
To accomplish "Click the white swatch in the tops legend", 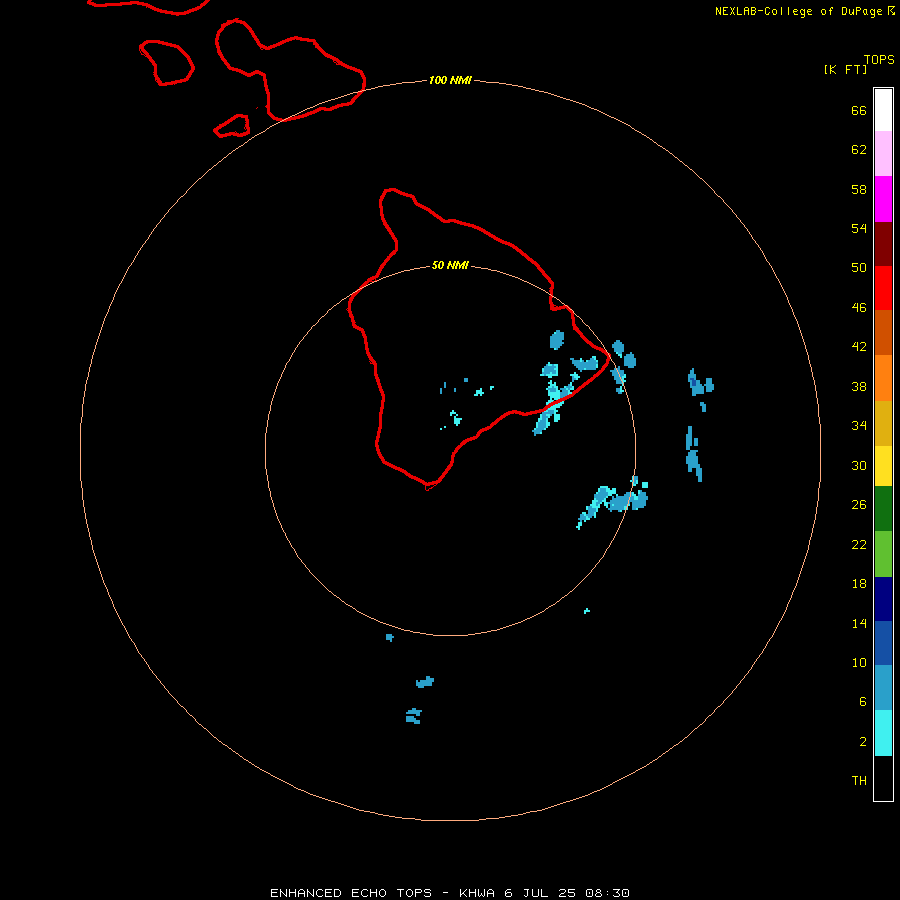I will click(883, 110).
